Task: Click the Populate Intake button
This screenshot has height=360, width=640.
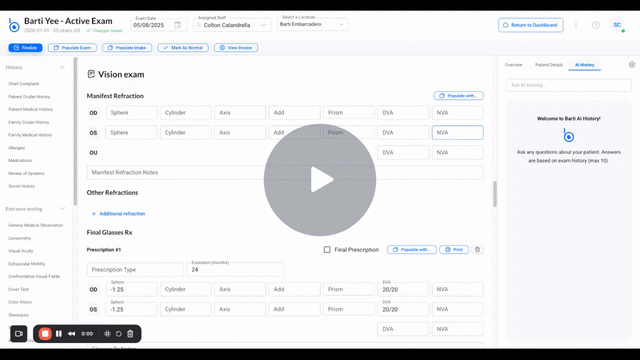Action: [127, 48]
